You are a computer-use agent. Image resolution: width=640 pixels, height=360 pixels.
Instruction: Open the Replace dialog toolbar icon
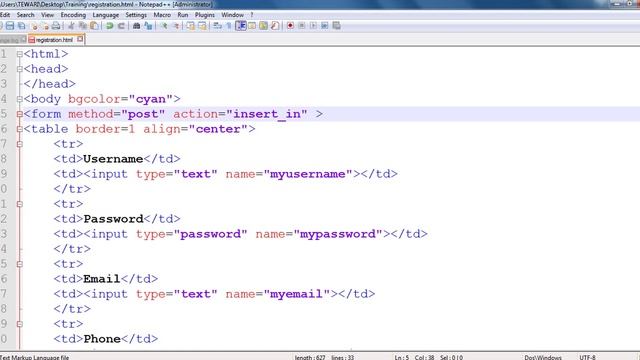[x=148, y=26]
